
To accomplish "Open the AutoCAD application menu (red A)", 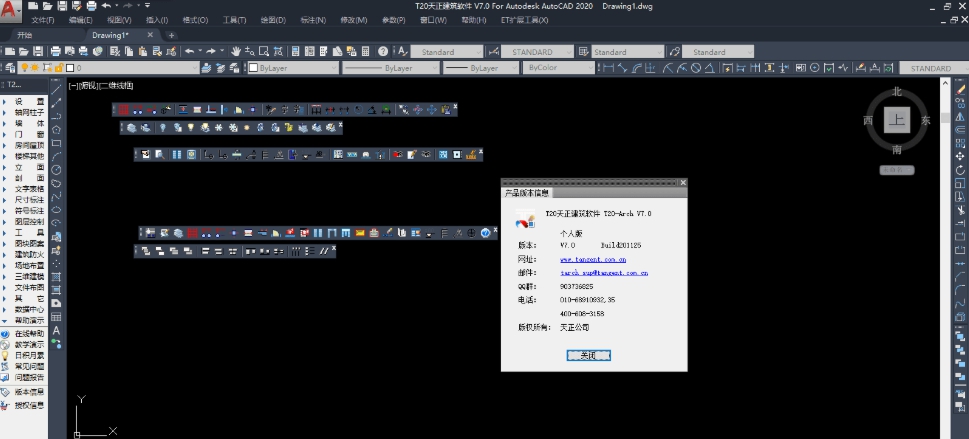I will pos(9,9).
